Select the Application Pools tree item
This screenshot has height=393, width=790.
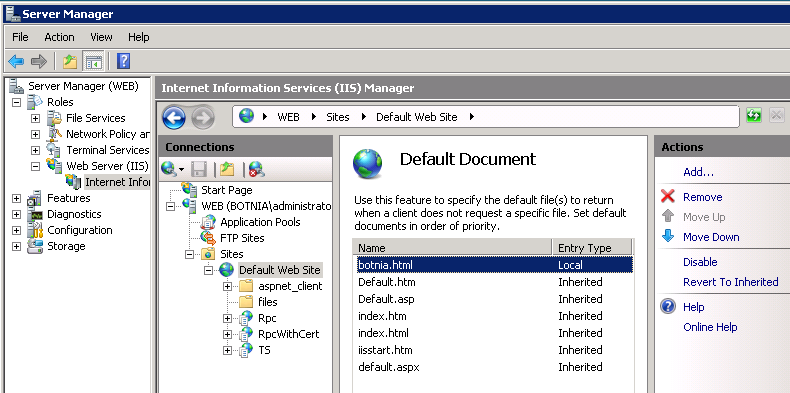point(260,222)
